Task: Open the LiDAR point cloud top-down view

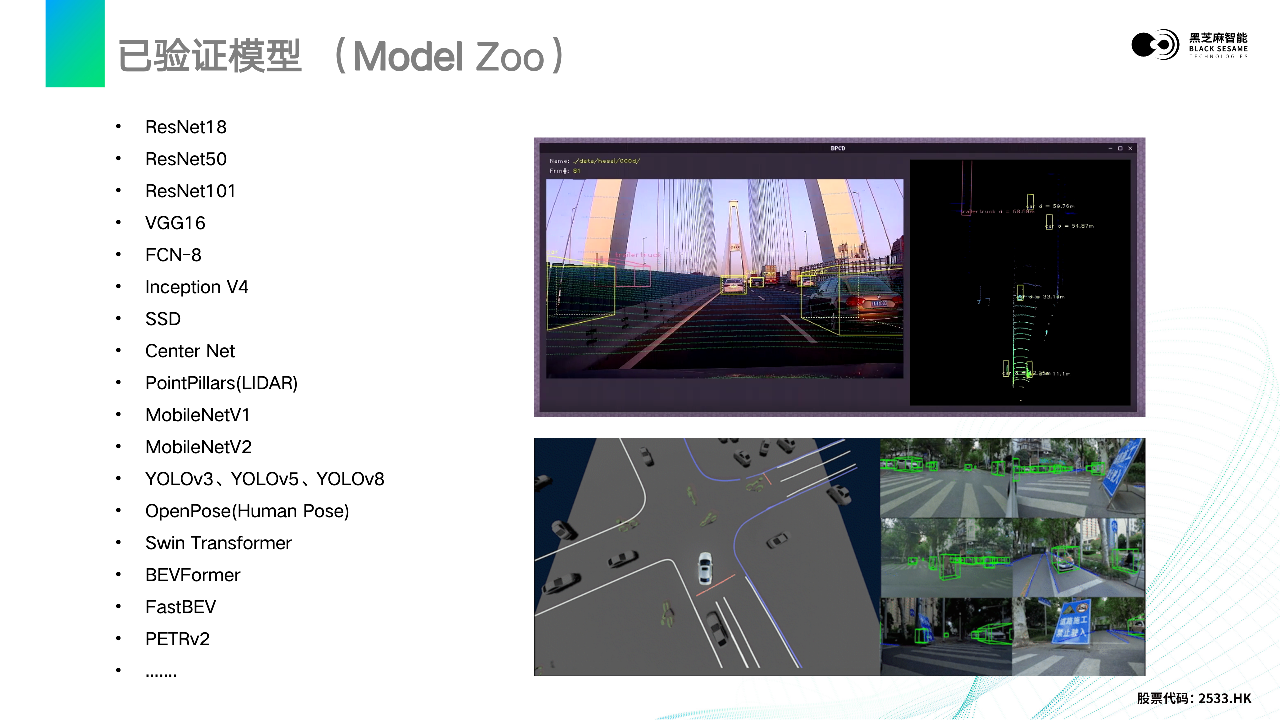Action: [x=1020, y=282]
